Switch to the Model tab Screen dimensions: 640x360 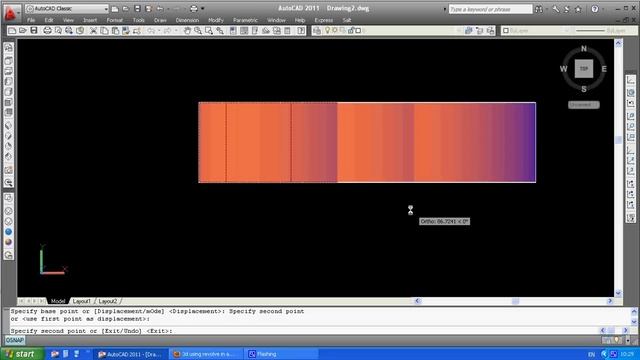[58, 301]
